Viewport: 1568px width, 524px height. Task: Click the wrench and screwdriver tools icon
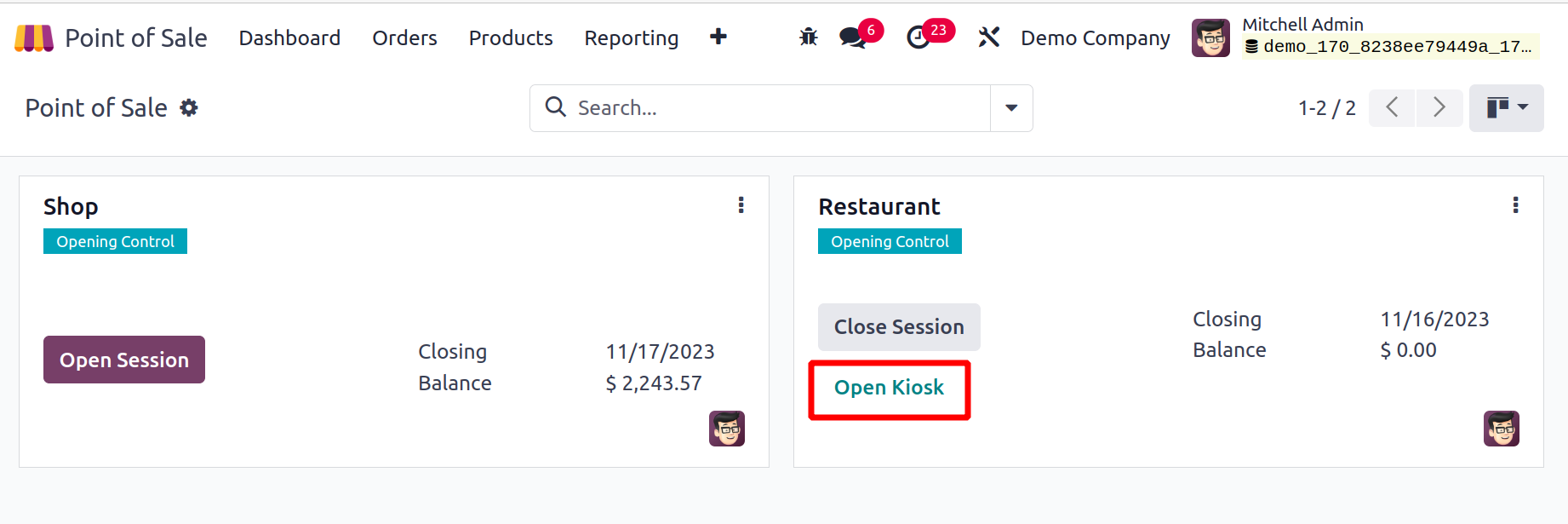(988, 37)
